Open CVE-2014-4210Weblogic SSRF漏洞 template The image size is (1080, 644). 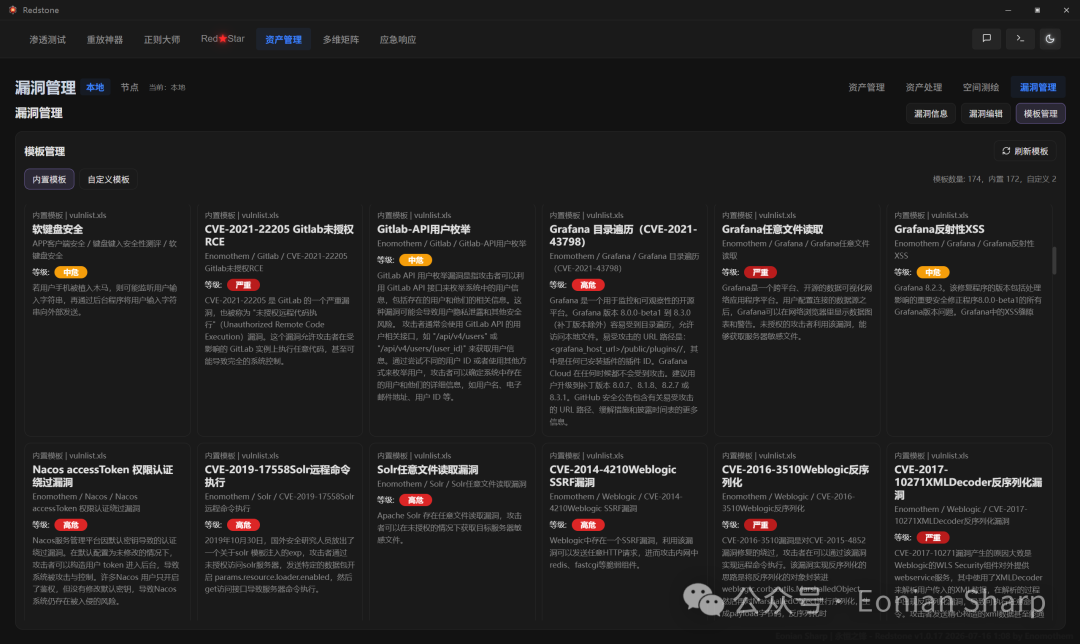click(x=624, y=532)
